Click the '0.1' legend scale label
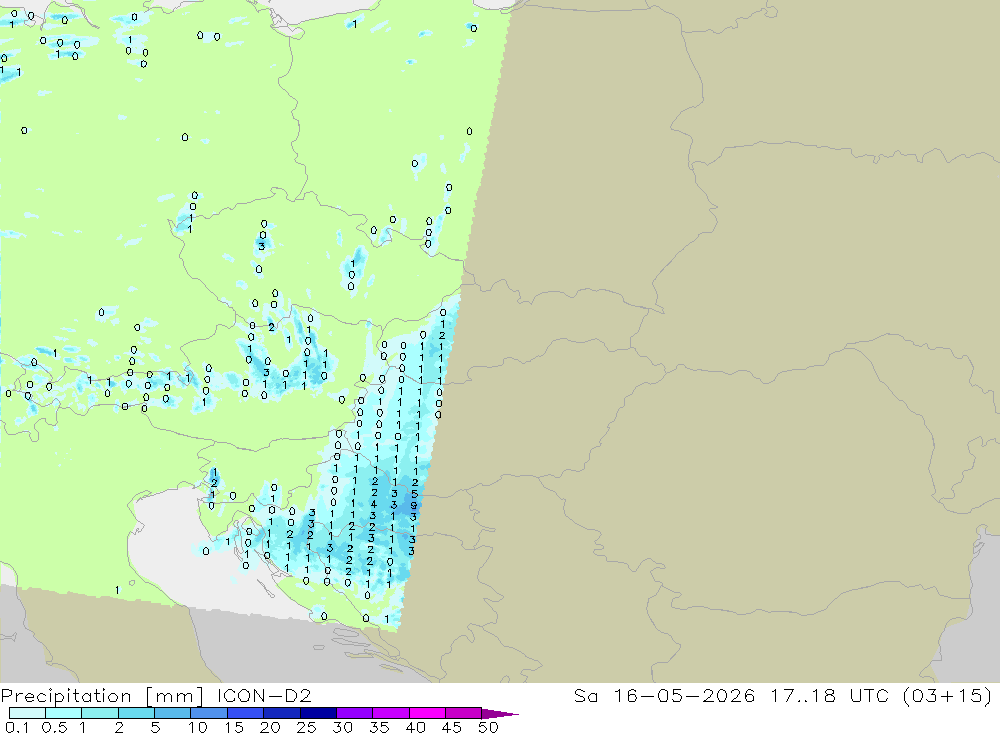The image size is (1000, 733). 17,727
